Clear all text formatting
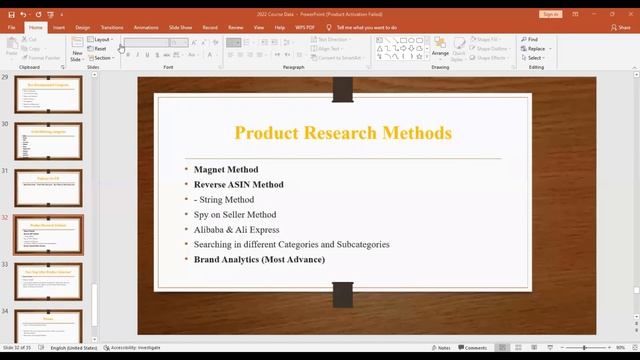Image resolution: width=640 pixels, height=360 pixels. tap(216, 42)
